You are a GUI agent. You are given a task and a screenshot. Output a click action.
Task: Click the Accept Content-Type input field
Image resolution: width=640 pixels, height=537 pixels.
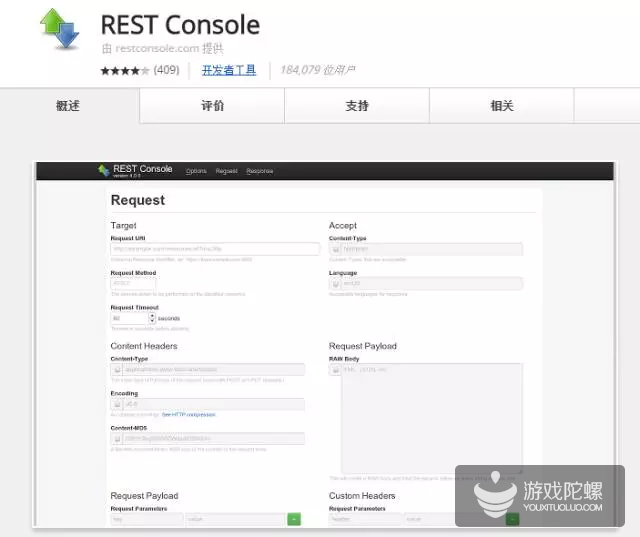(x=432, y=249)
